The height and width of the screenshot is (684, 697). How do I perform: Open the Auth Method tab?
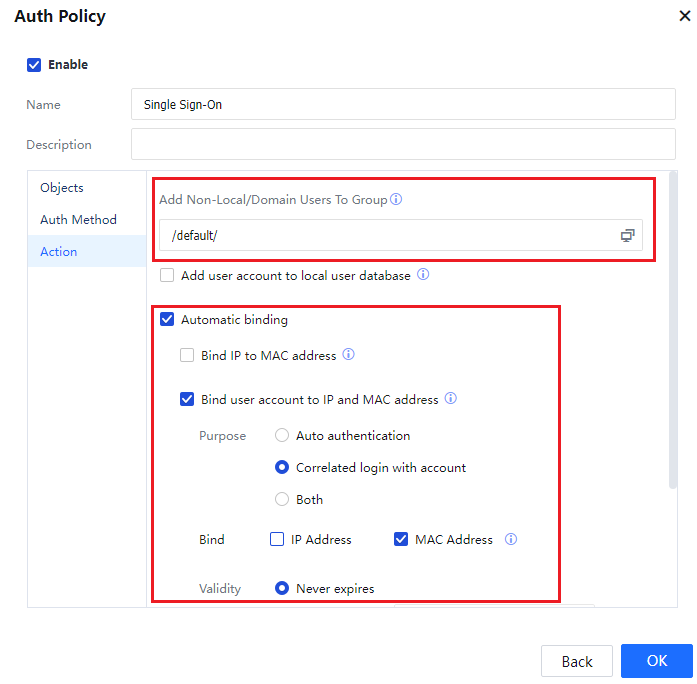coord(78,220)
